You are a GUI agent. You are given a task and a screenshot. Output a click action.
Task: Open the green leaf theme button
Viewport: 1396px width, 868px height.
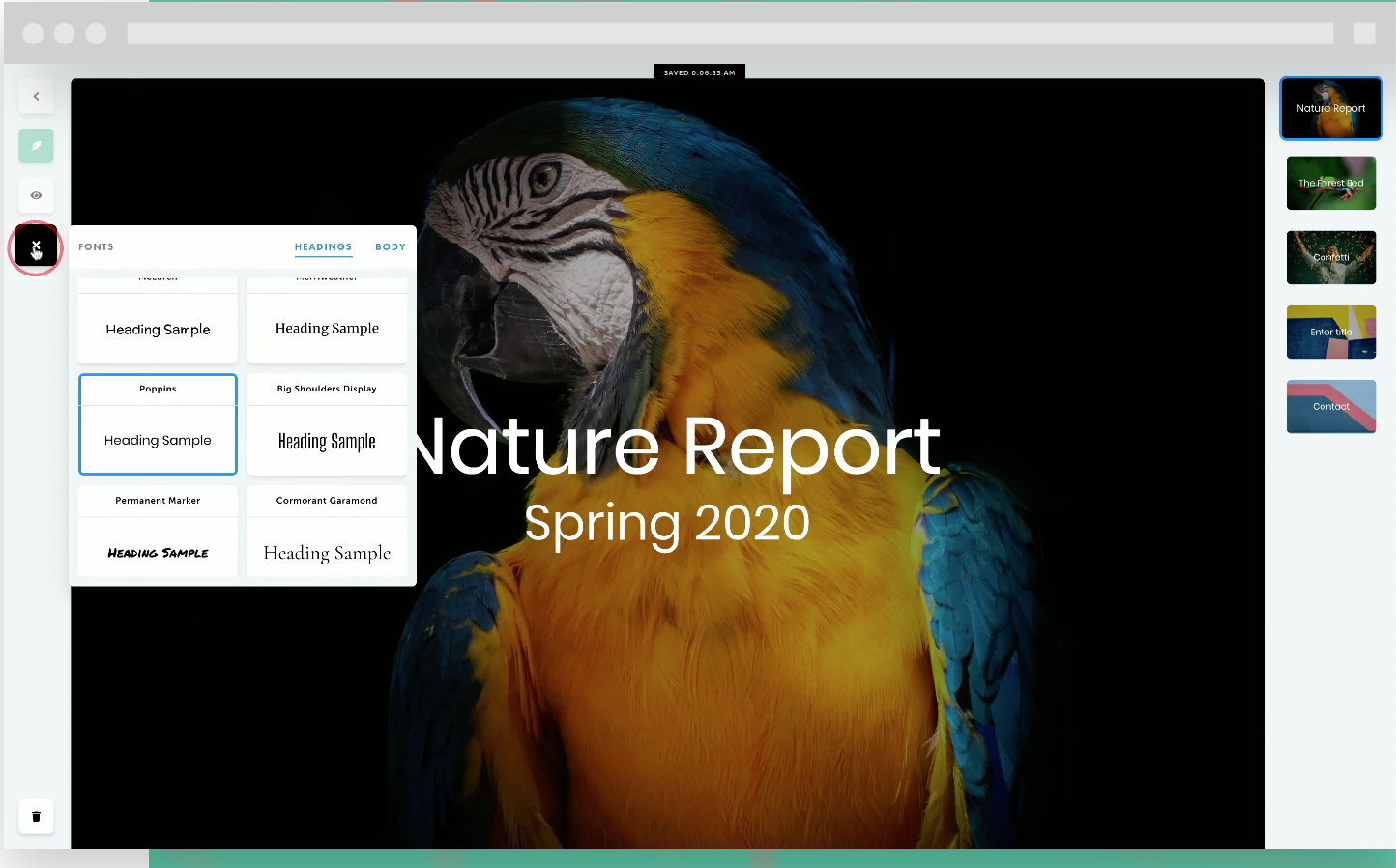[36, 146]
